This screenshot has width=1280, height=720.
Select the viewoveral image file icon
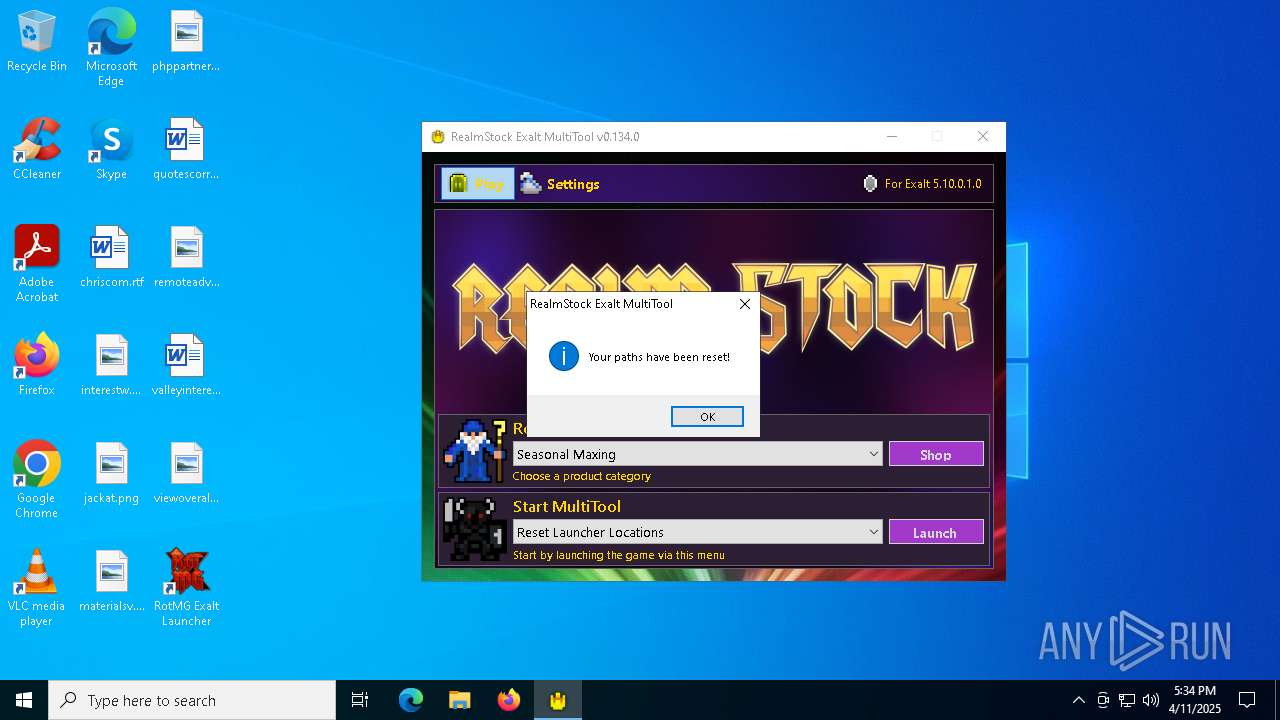click(186, 473)
